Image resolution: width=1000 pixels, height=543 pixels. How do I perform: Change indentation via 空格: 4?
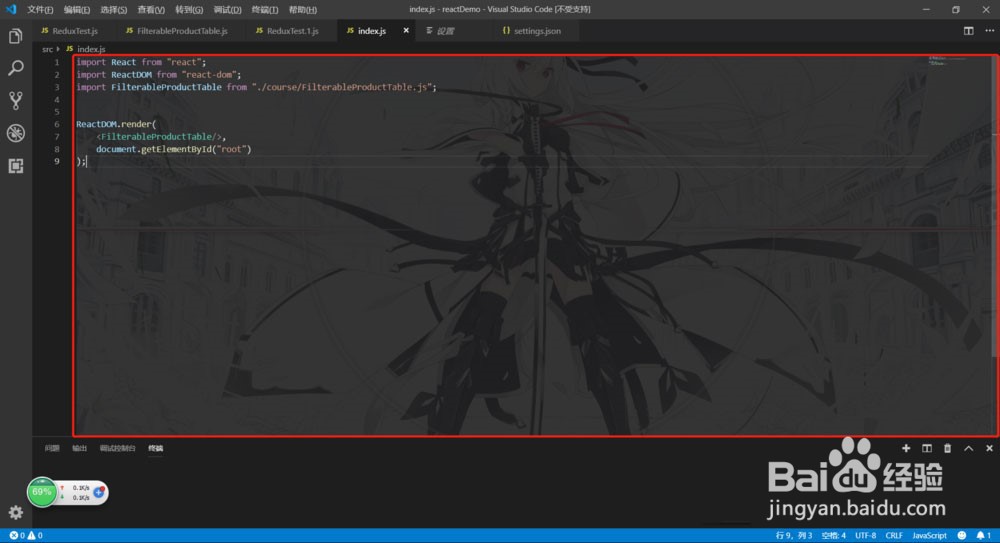click(x=834, y=535)
